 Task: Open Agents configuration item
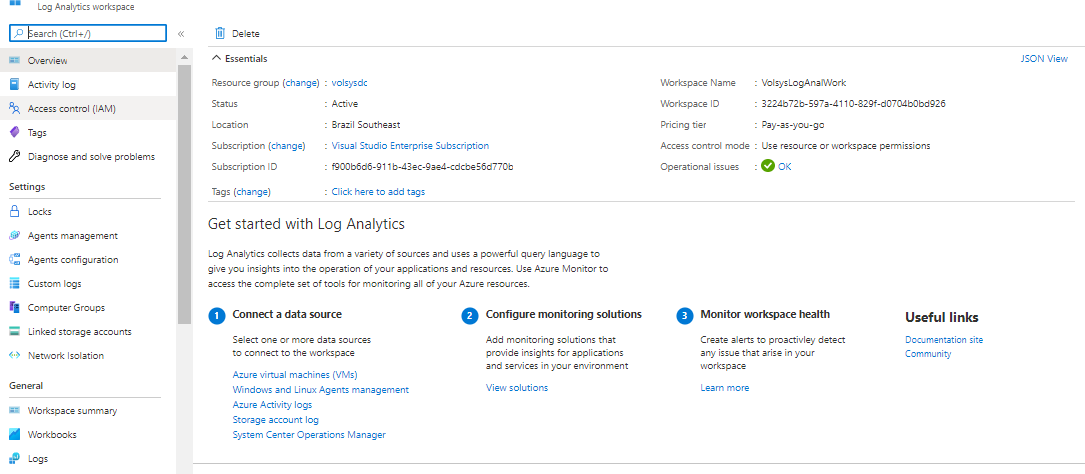(x=88, y=259)
